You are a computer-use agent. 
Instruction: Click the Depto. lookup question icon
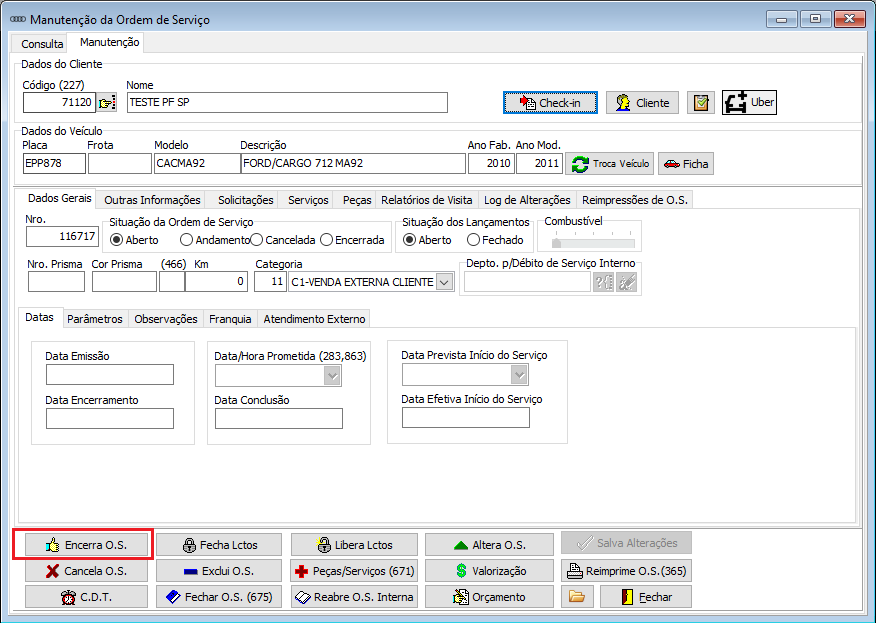click(x=603, y=282)
